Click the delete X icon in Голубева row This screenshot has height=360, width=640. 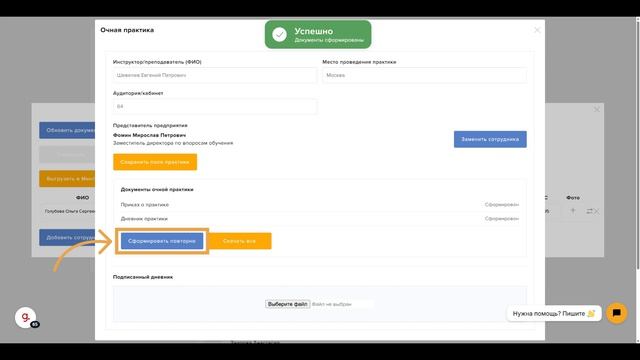tap(597, 211)
